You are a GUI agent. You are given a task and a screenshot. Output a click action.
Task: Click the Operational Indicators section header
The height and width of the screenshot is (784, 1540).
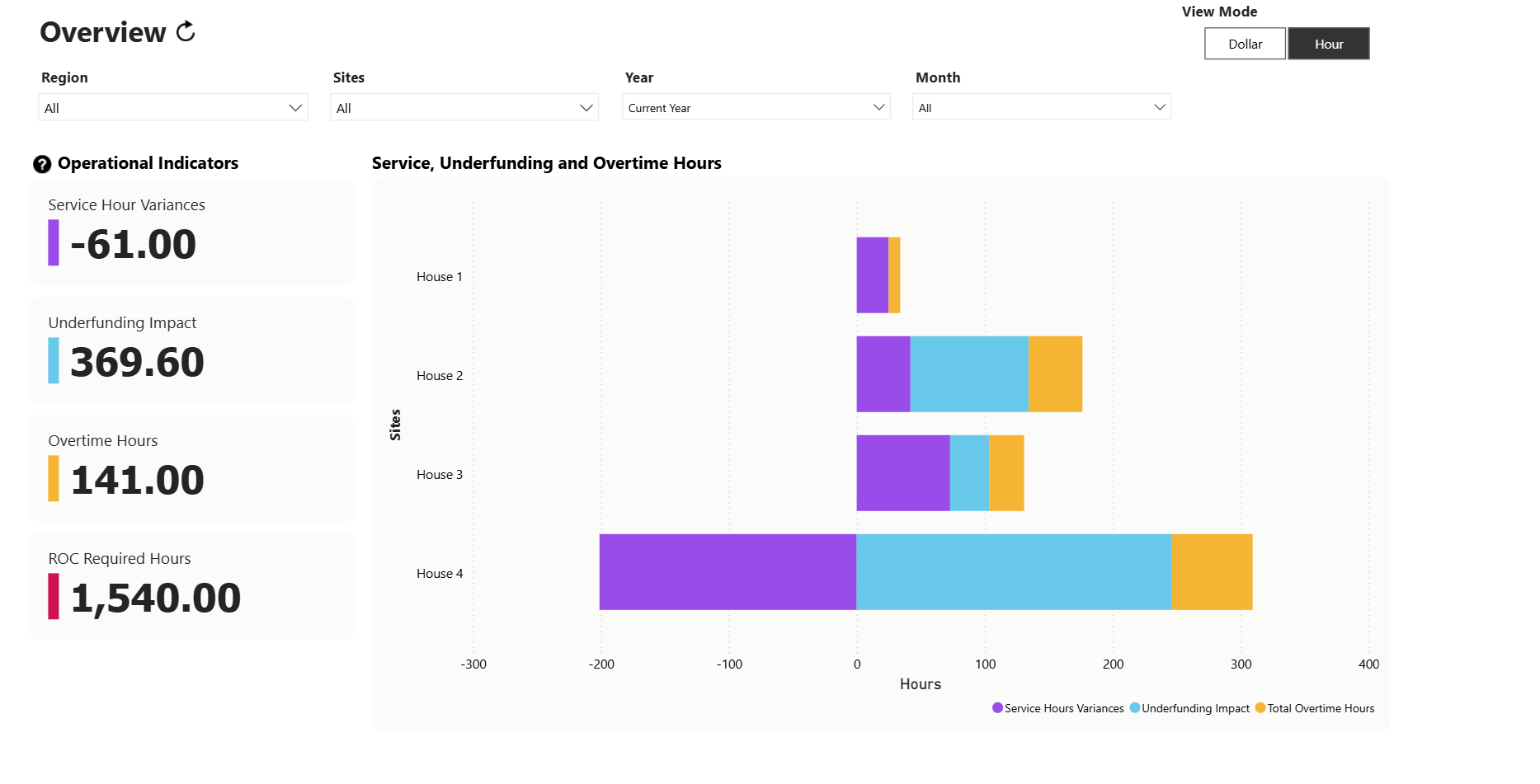147,163
